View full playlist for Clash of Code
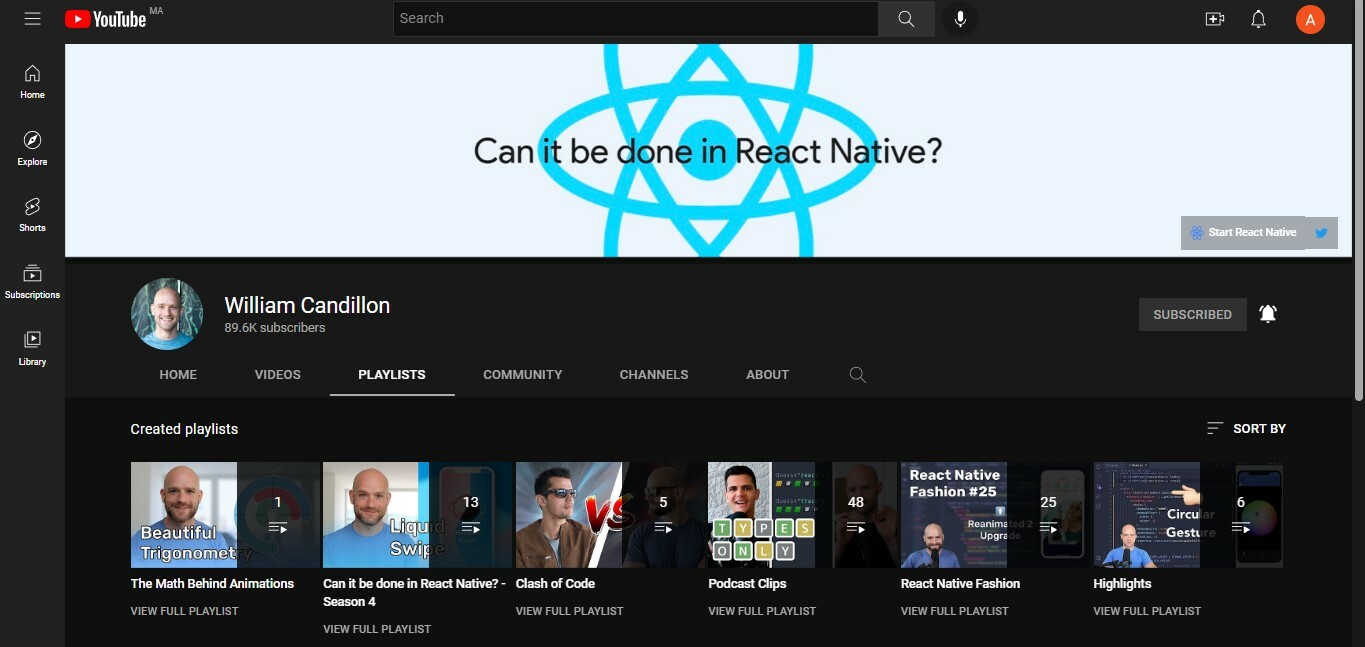The image size is (1365, 647). [569, 611]
